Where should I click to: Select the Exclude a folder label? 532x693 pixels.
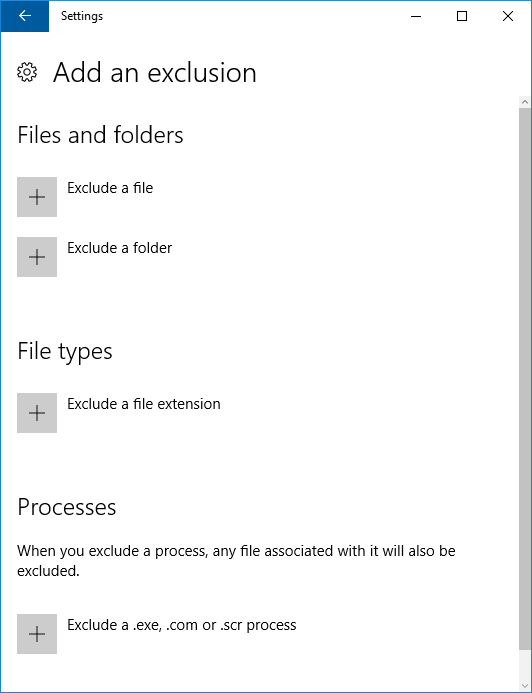coord(119,248)
